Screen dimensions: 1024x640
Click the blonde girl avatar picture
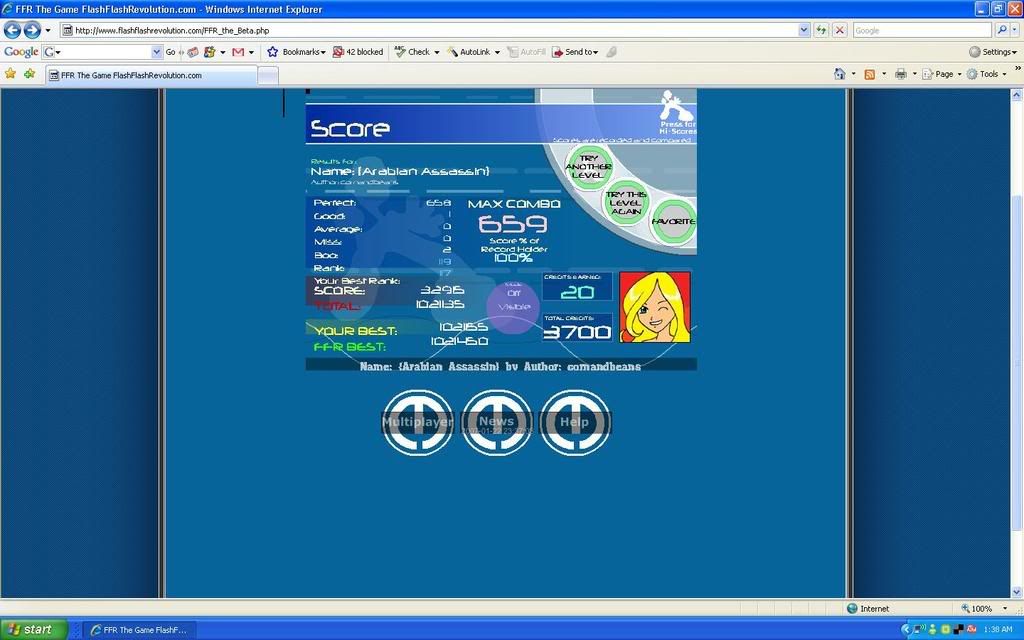(655, 306)
